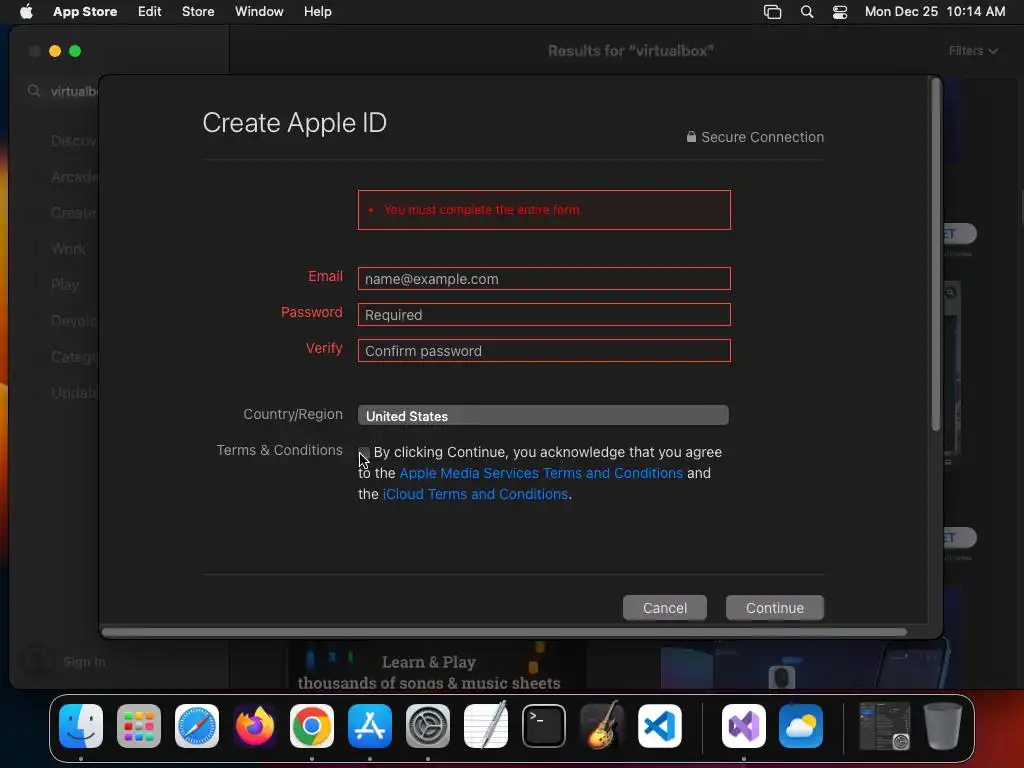Click Sign In in the sidebar
This screenshot has height=768, width=1024.
tap(84, 662)
